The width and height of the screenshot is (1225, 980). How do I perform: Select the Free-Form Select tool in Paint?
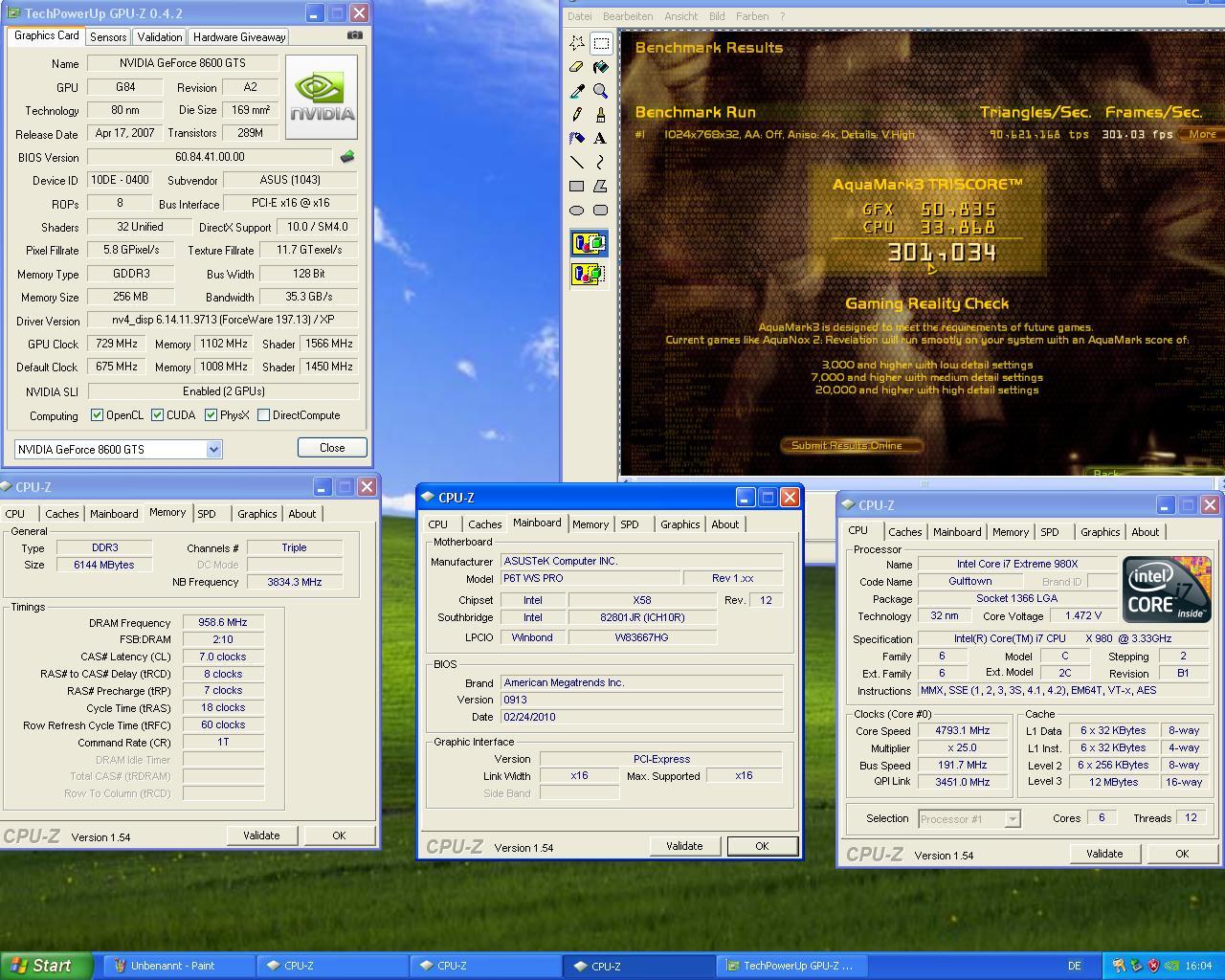pyautogui.click(x=577, y=43)
